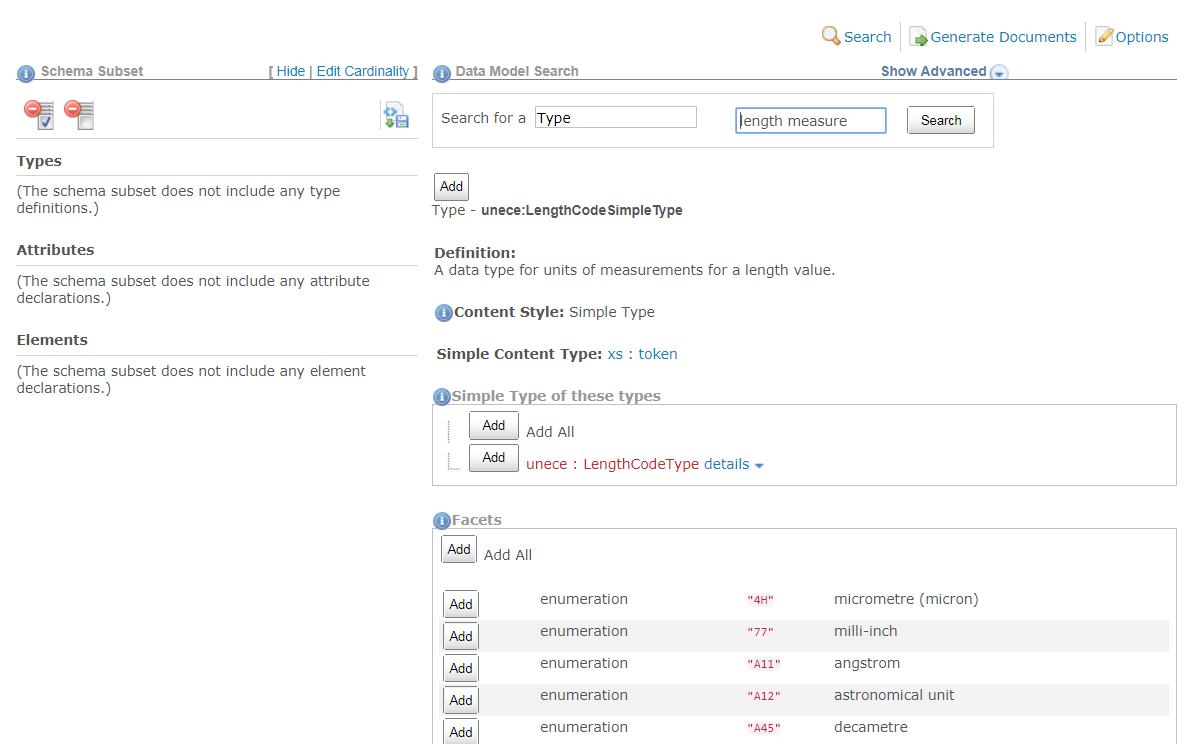Open Generate Documents in top menu
The image size is (1189, 744).
coord(993,37)
